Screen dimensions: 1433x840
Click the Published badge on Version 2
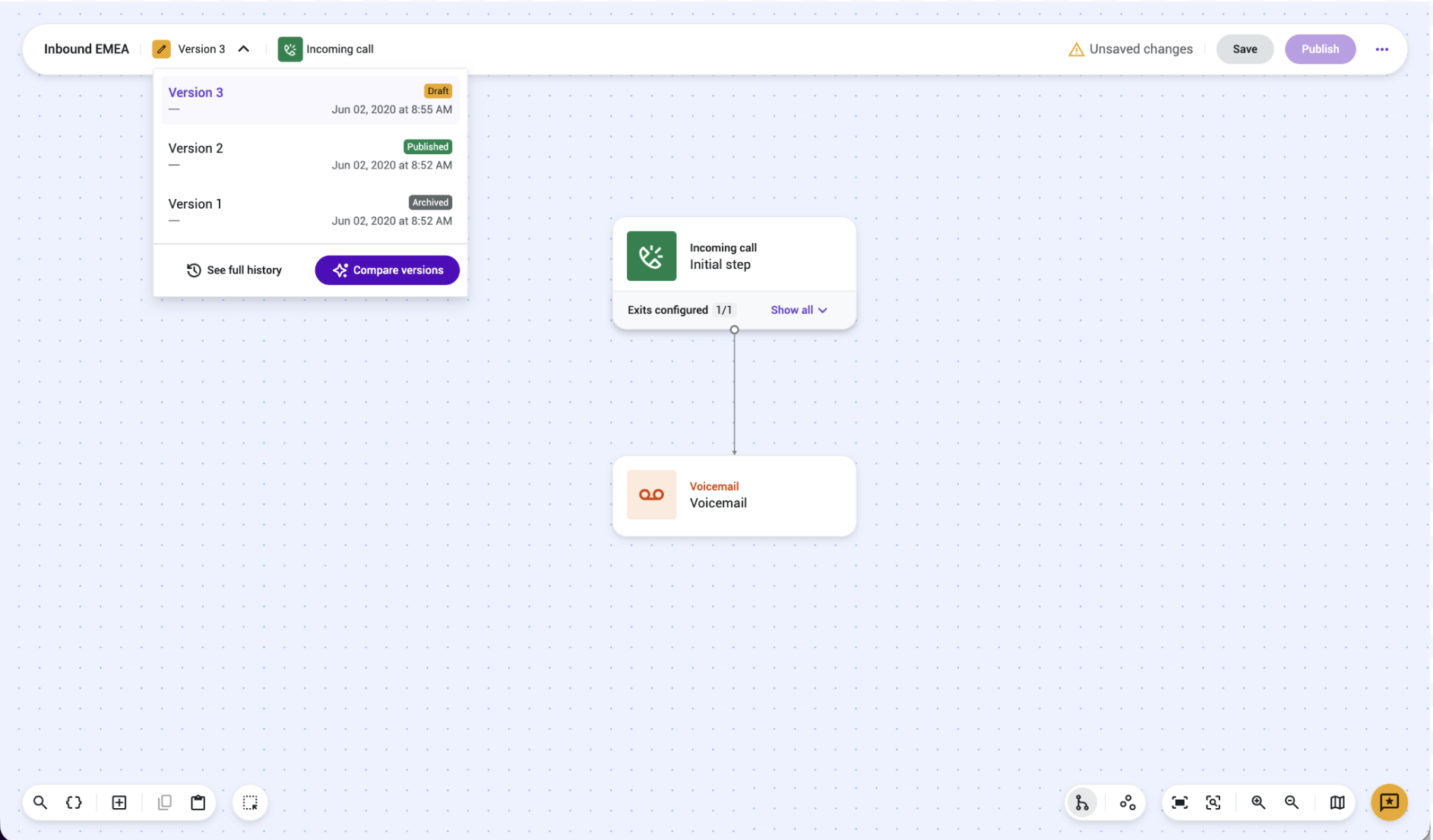(x=428, y=147)
